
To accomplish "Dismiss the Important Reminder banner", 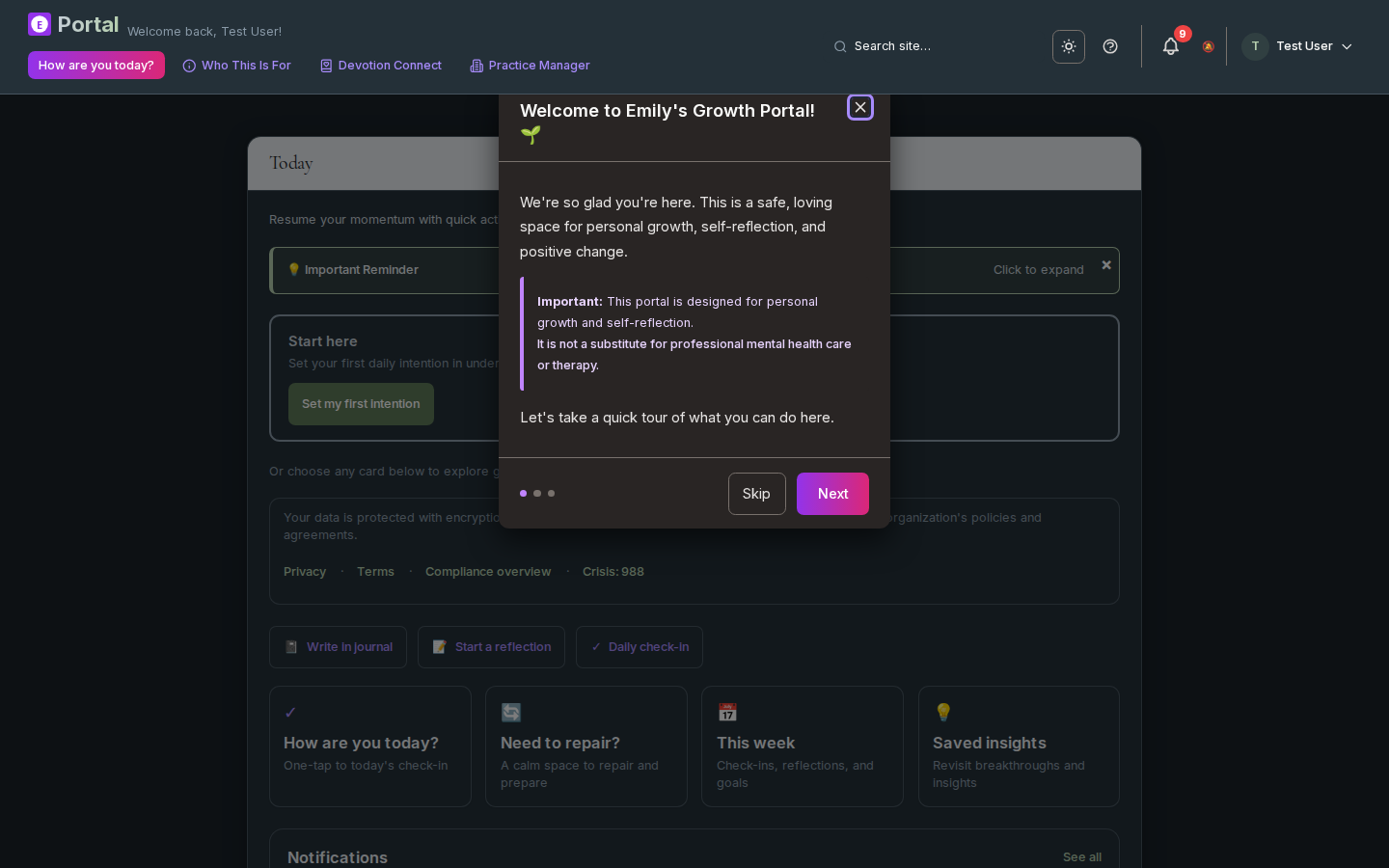I will coord(1106,265).
